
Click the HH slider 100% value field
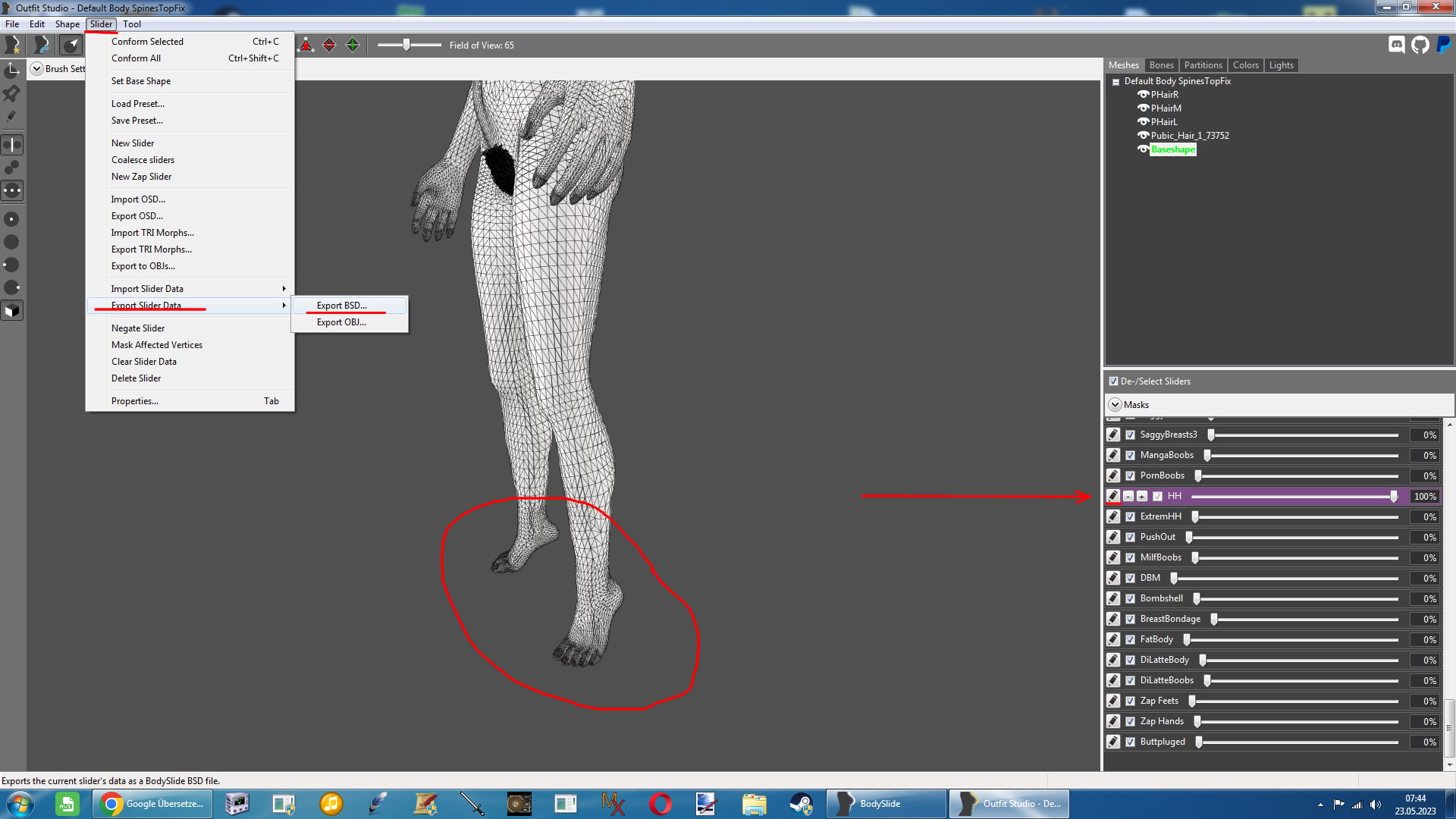click(1424, 496)
